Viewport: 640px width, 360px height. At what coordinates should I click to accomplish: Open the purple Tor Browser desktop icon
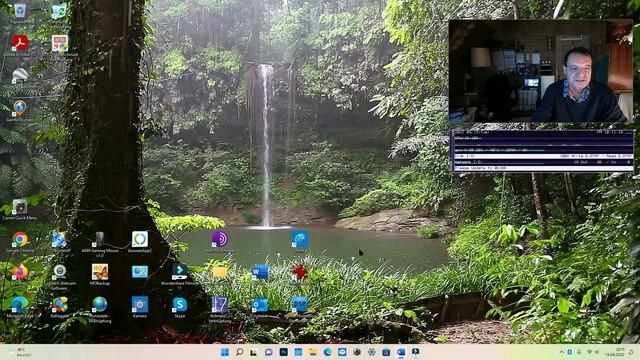coord(220,239)
